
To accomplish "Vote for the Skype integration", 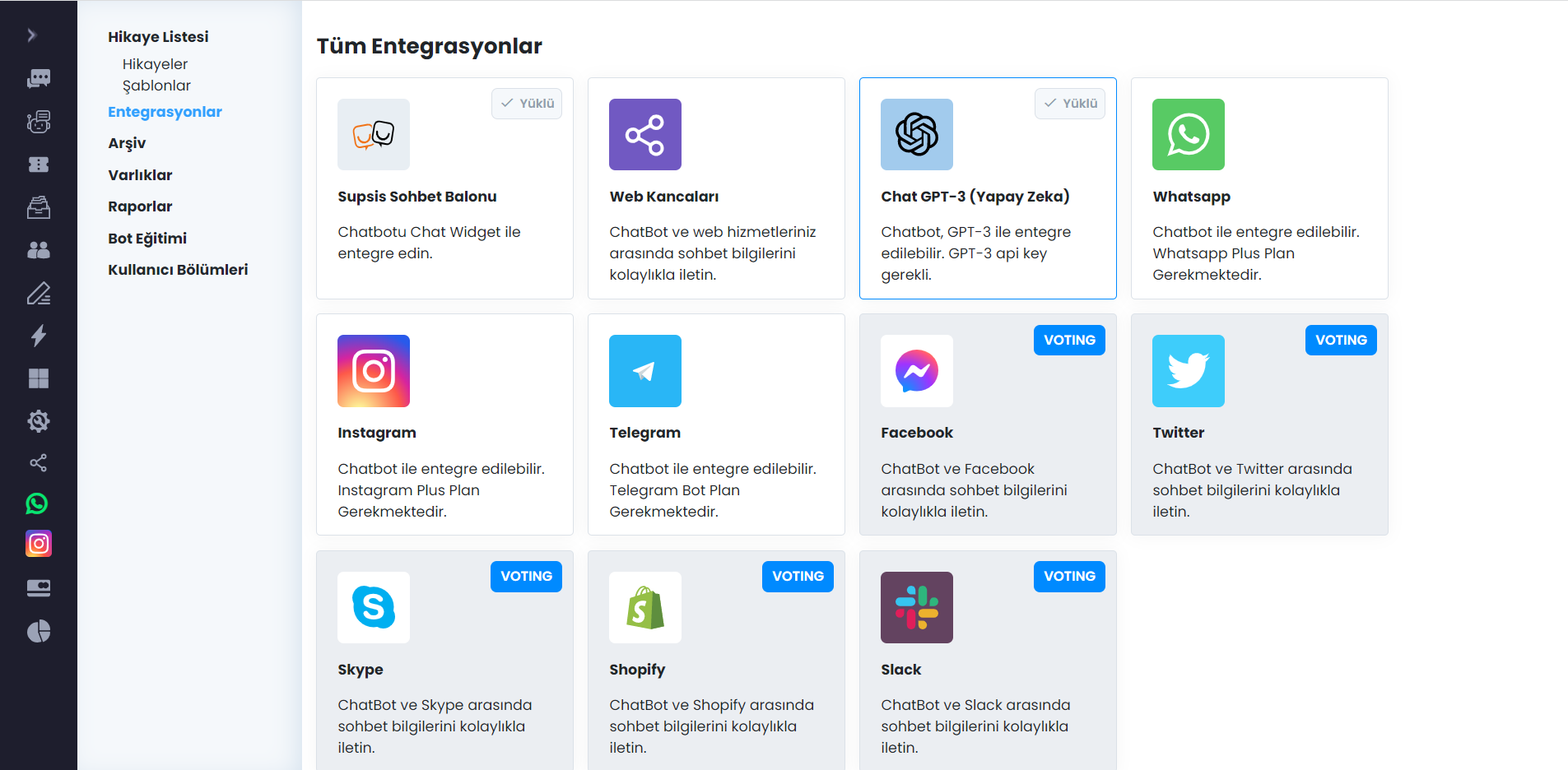I will pyautogui.click(x=526, y=577).
